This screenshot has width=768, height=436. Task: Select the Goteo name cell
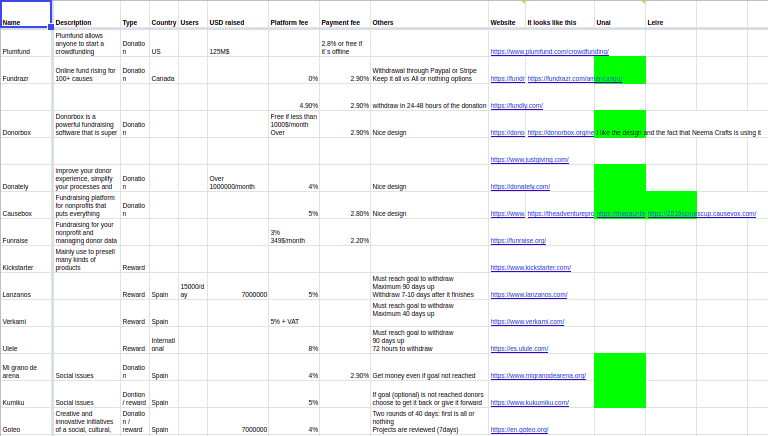coord(26,421)
